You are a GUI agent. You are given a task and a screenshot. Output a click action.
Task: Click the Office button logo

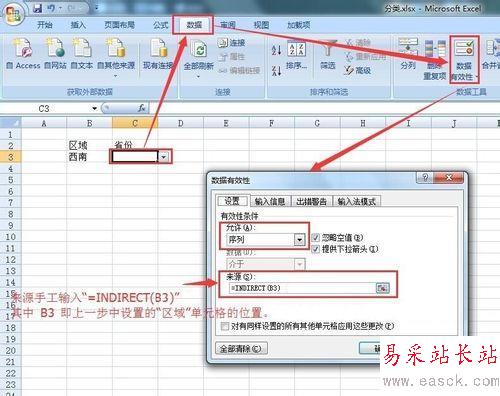[x=13, y=14]
